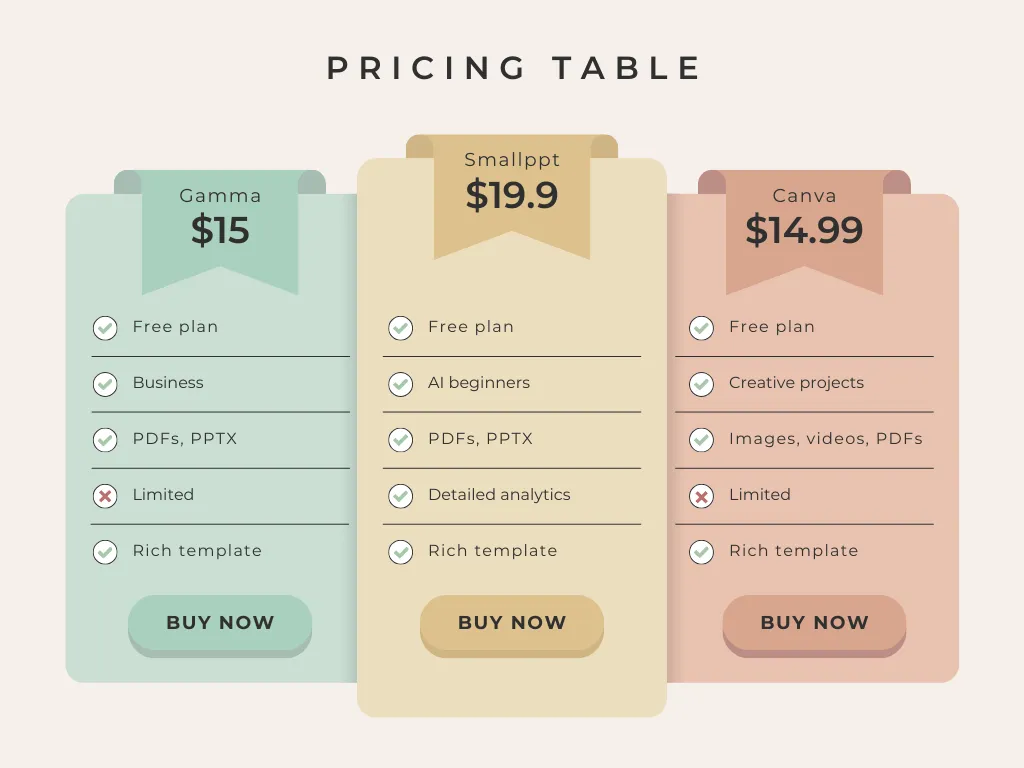1024x768 pixels.
Task: Click checkmark next to Creative projects
Action: [701, 384]
